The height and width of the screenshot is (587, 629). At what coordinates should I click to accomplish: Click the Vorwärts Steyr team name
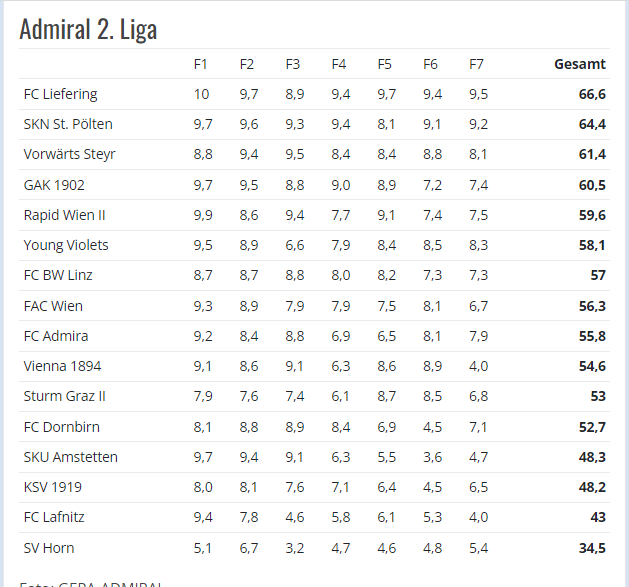coord(69,154)
